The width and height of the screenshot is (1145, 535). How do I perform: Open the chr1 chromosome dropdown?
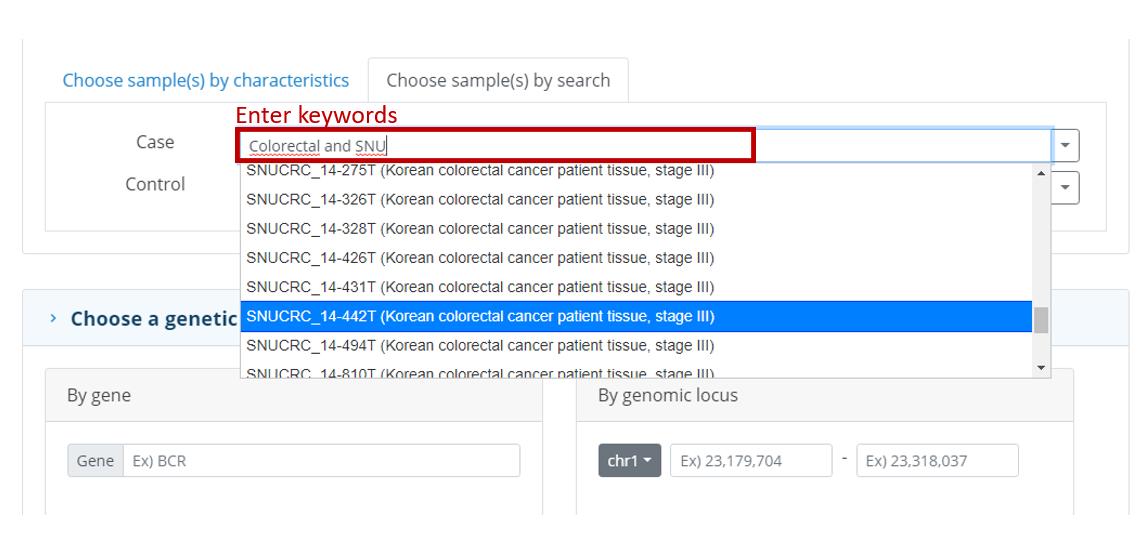(x=629, y=461)
